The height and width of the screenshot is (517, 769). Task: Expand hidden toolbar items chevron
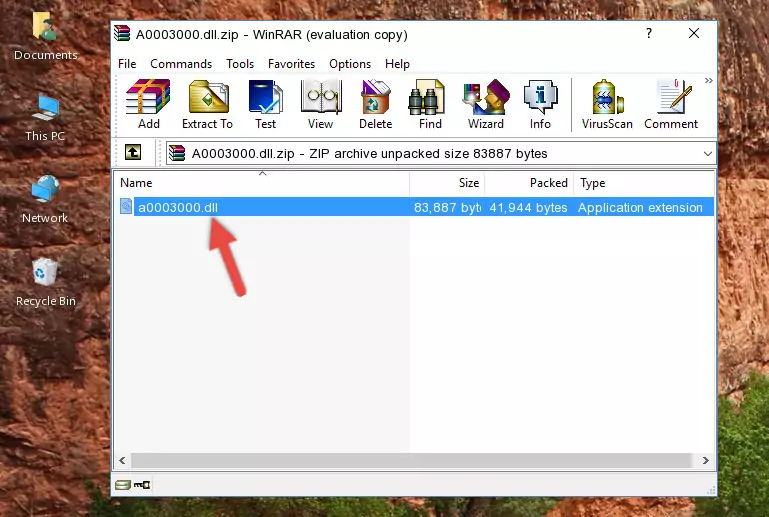(x=709, y=80)
